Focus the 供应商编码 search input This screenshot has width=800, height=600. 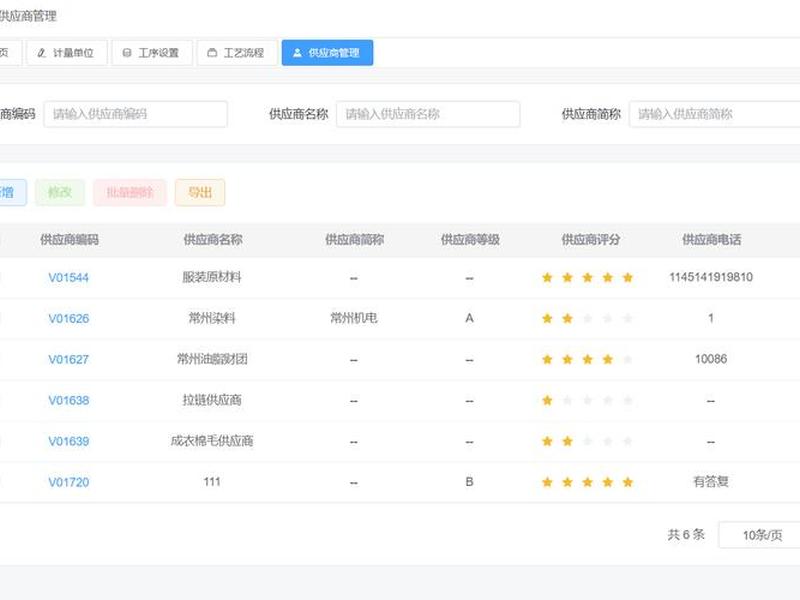[135, 114]
